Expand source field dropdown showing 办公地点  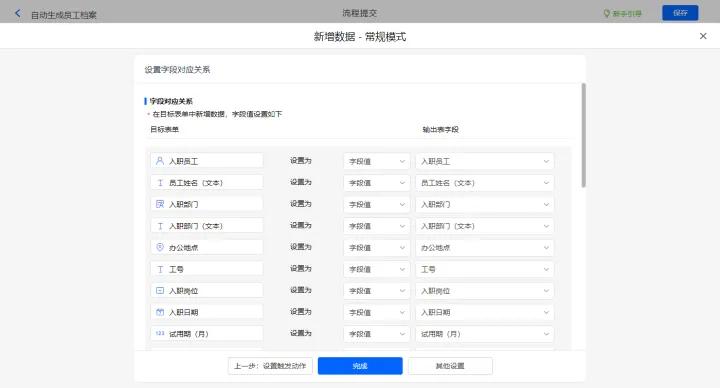(485, 247)
